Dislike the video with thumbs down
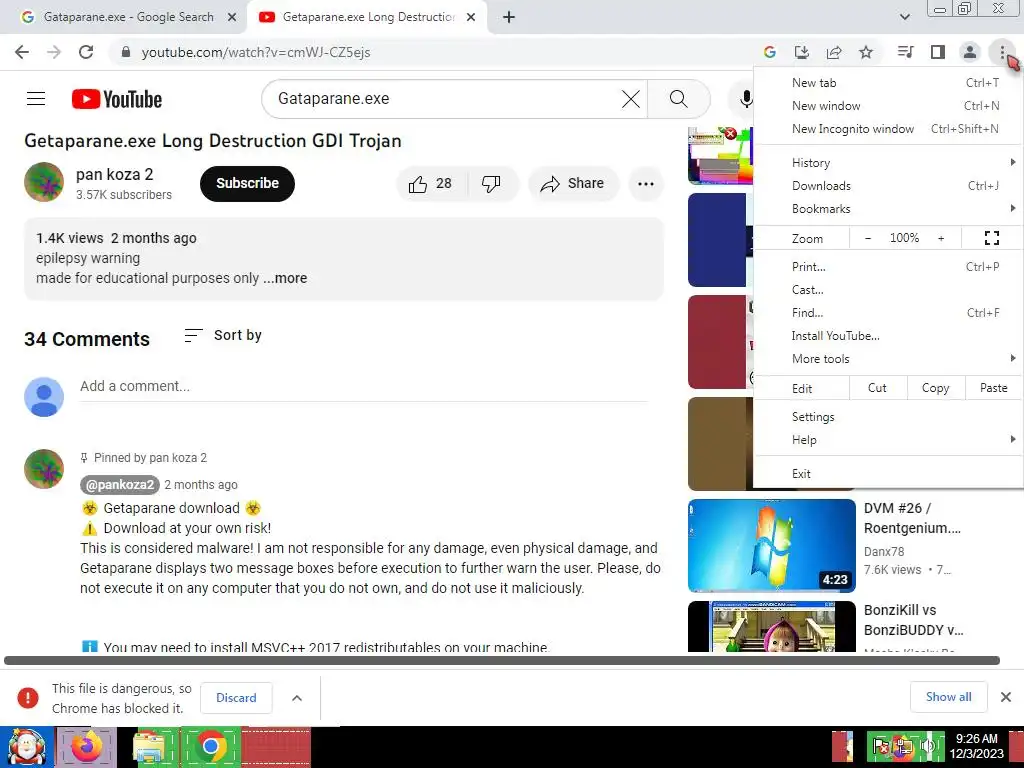The width and height of the screenshot is (1024, 768). [492, 184]
